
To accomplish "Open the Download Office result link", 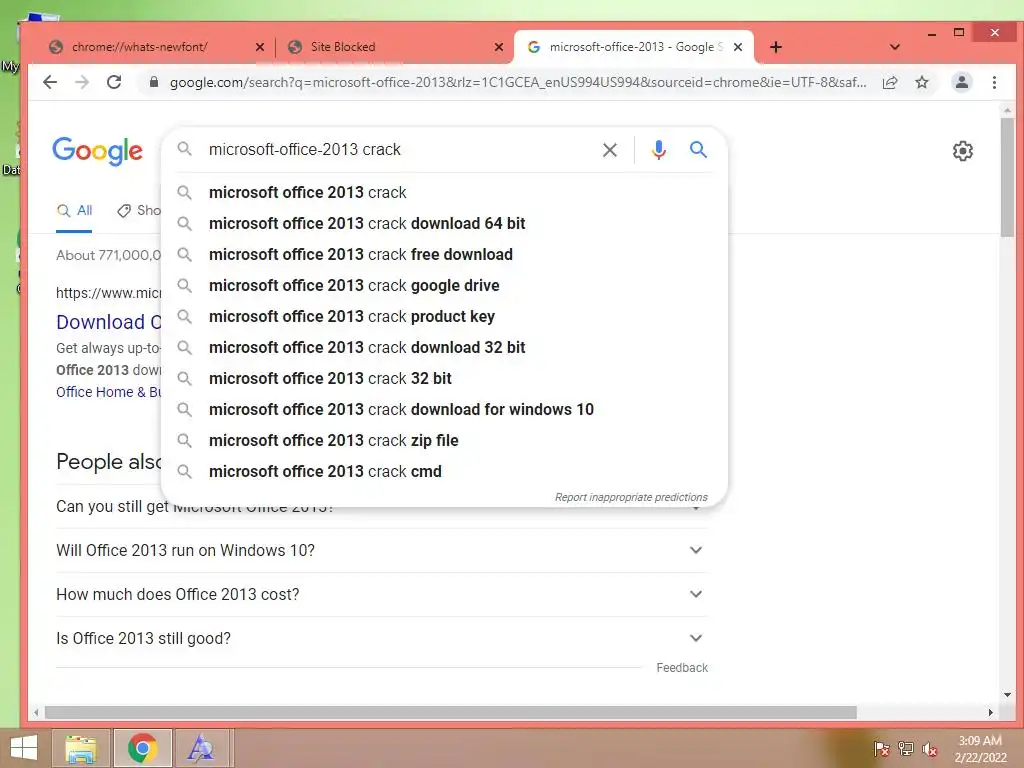I will pyautogui.click(x=108, y=322).
